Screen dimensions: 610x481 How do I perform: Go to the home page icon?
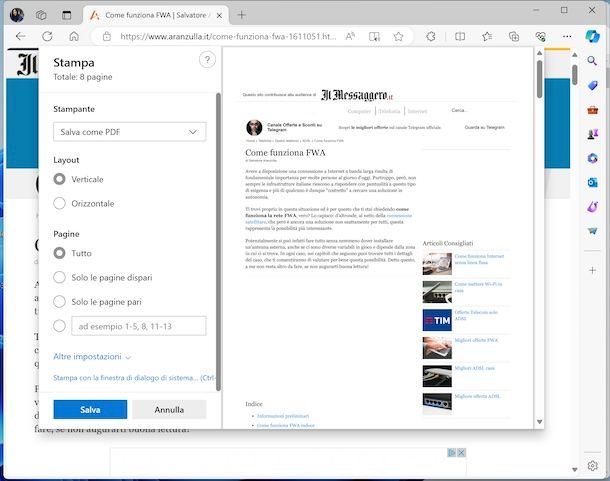(74, 36)
